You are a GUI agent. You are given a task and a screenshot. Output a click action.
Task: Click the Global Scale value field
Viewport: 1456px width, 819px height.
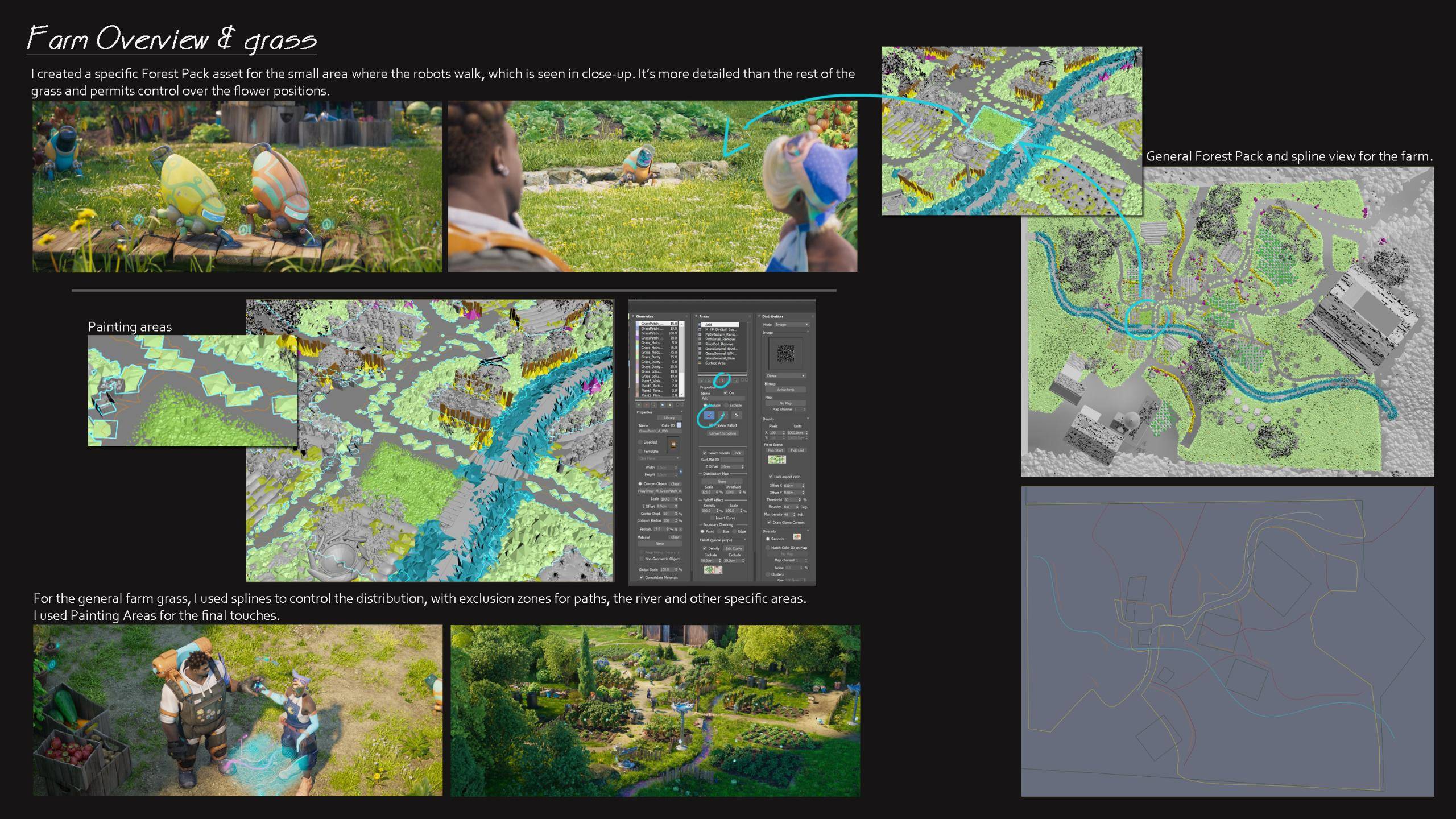click(668, 569)
